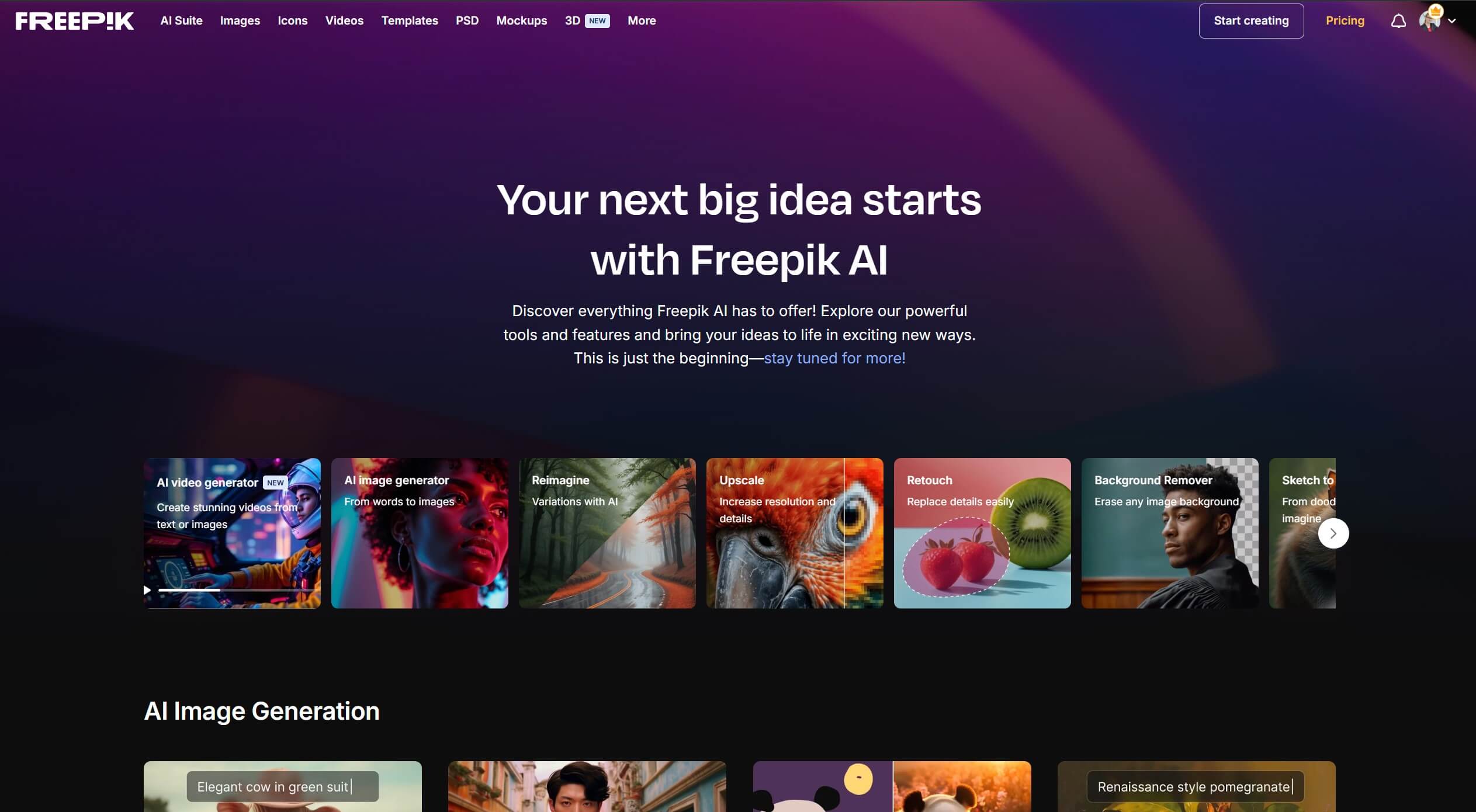The image size is (1476, 812).
Task: Open the AI image generator card
Action: pos(420,533)
